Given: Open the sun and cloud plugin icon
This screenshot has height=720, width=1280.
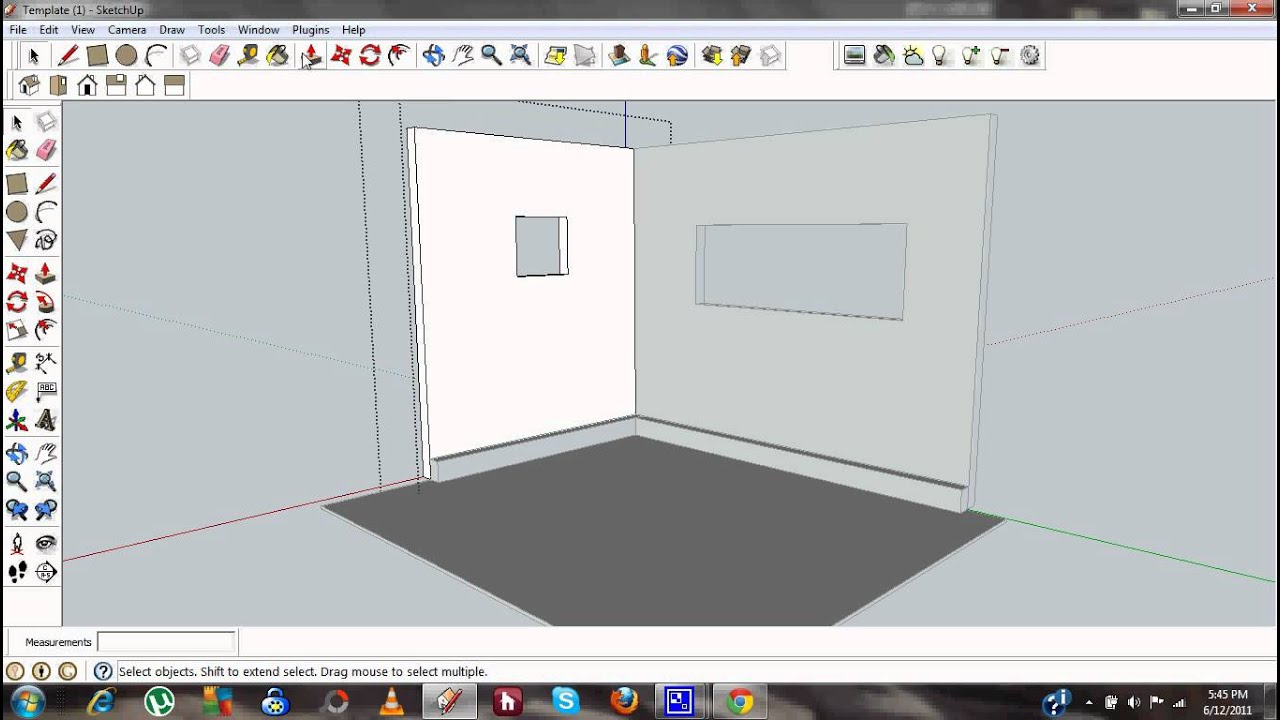Looking at the screenshot, I should pyautogui.click(x=913, y=56).
